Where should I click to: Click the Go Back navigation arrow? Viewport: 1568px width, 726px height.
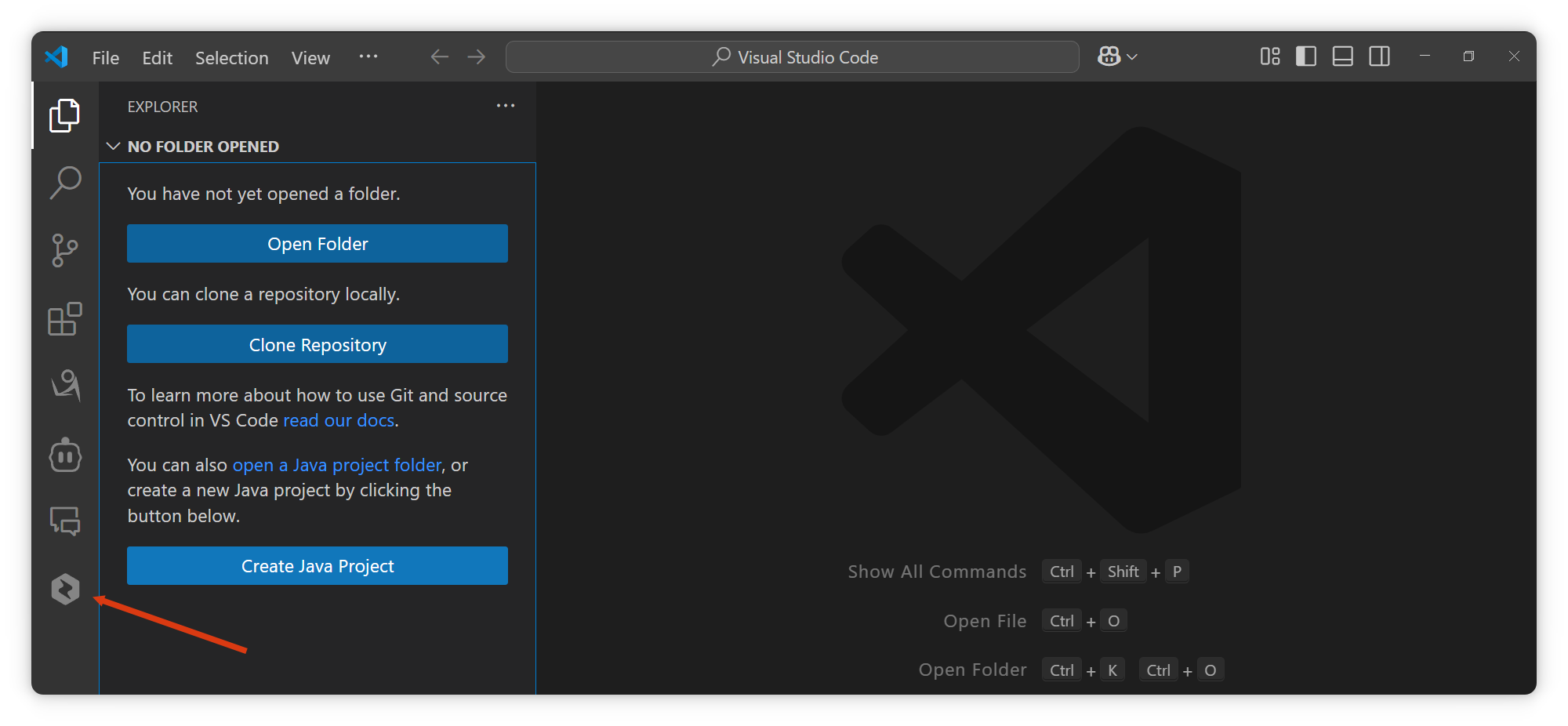click(439, 56)
